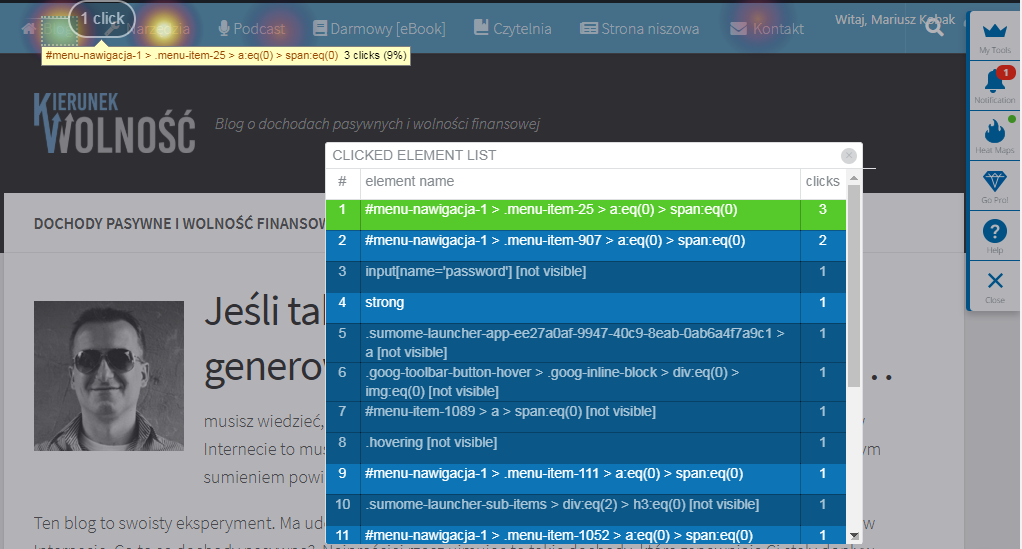The image size is (1022, 549).
Task: Open Help question mark icon
Action: pos(994,236)
